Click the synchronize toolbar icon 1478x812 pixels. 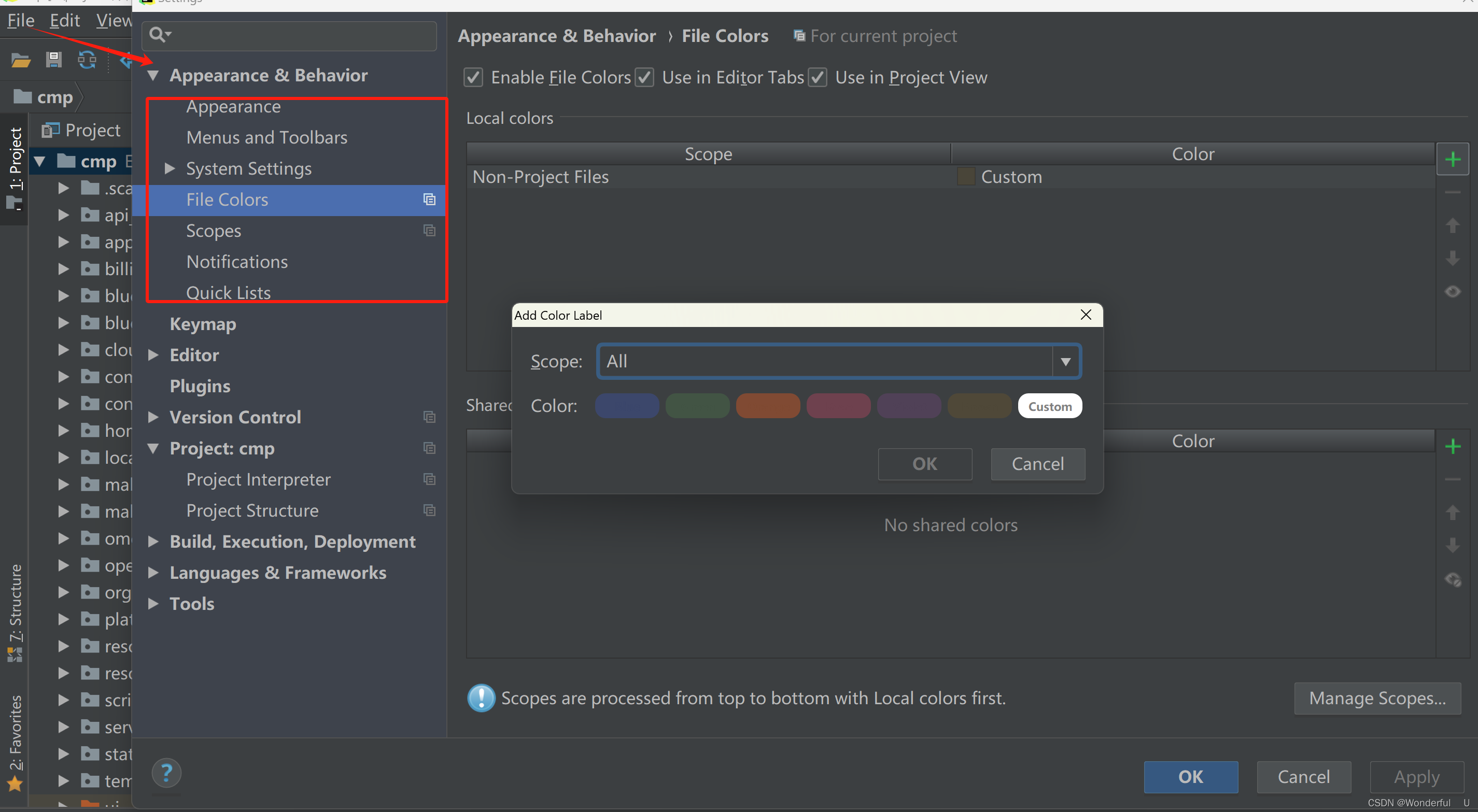pos(87,60)
